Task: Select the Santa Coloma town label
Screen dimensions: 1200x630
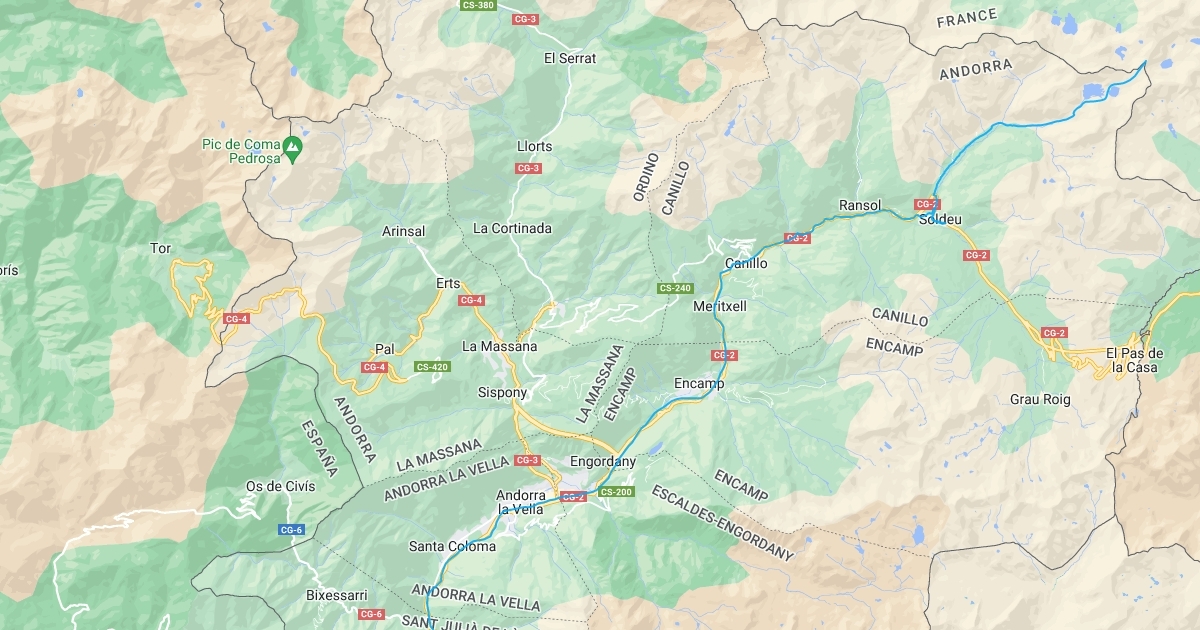Action: point(452,546)
